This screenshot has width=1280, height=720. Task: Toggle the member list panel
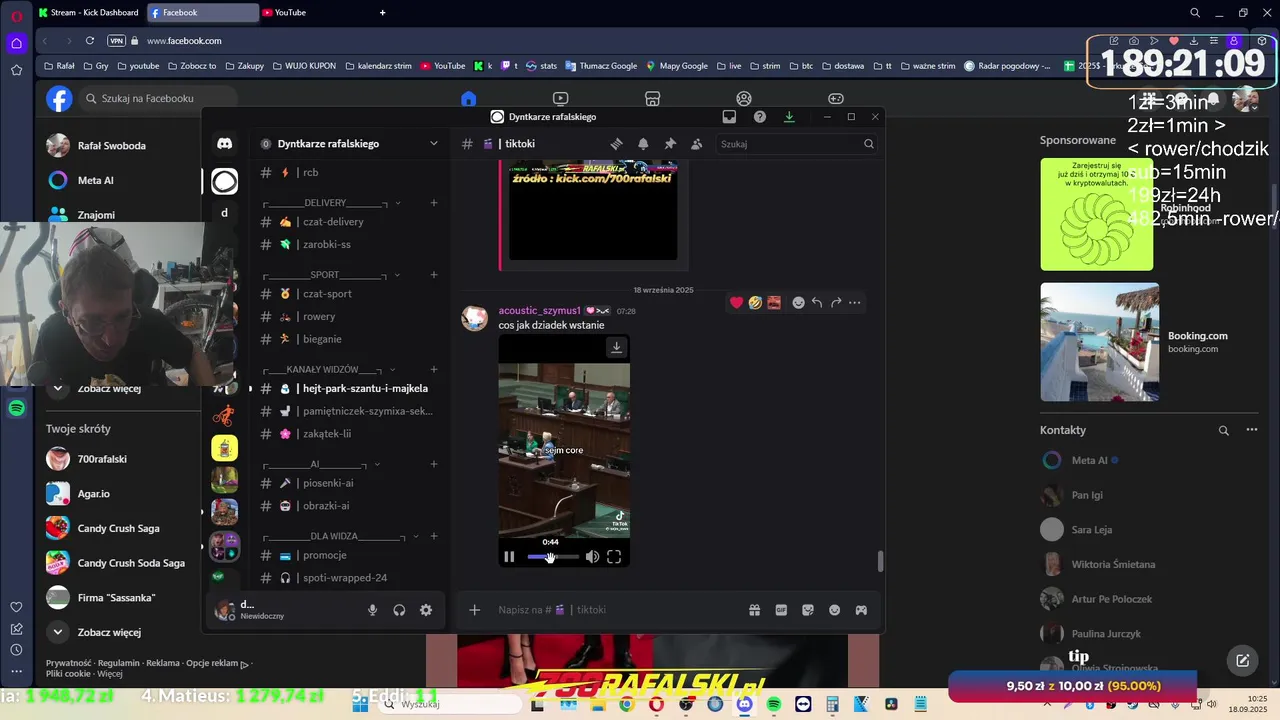[x=697, y=144]
